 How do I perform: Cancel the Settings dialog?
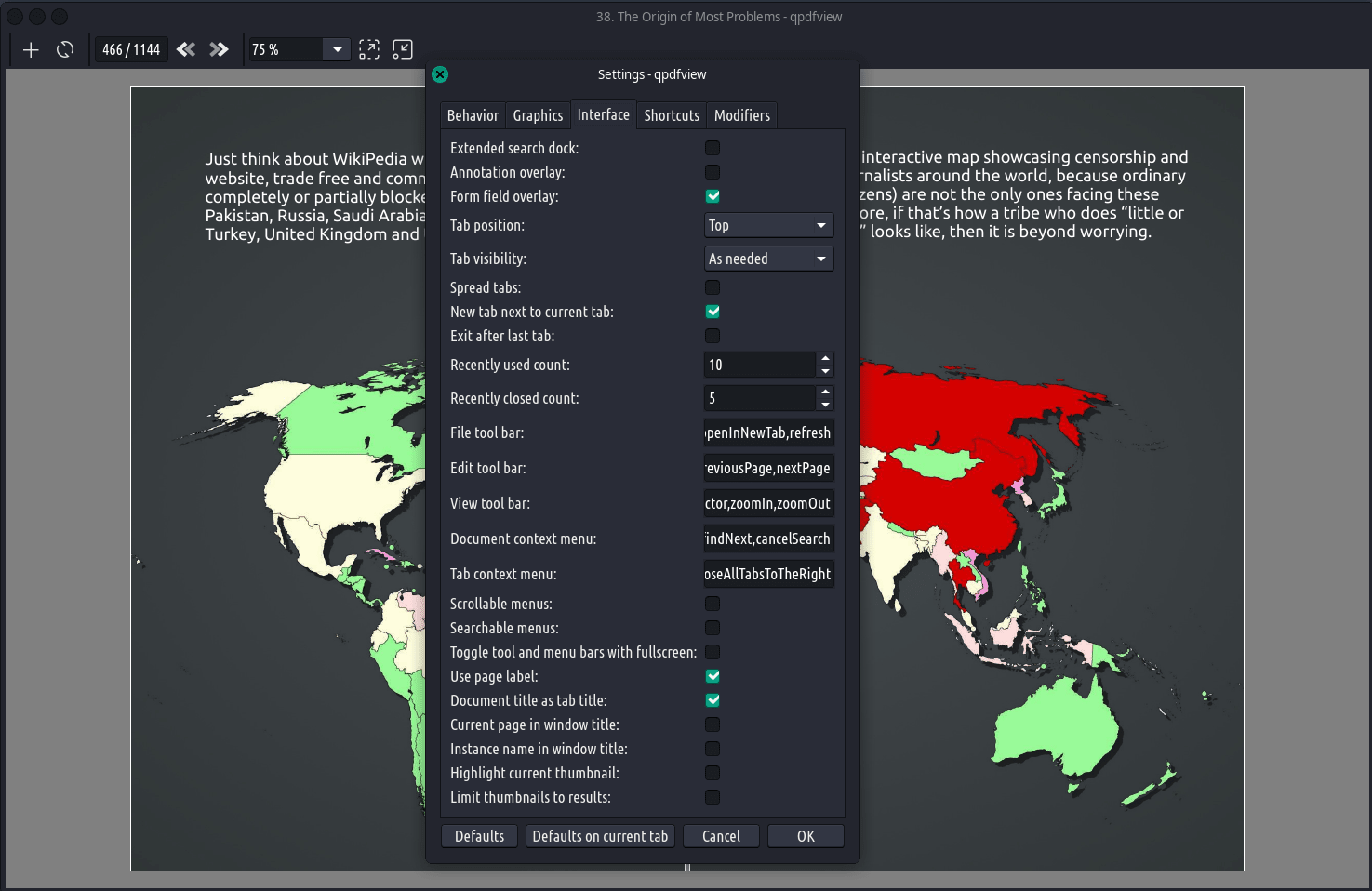click(x=721, y=836)
